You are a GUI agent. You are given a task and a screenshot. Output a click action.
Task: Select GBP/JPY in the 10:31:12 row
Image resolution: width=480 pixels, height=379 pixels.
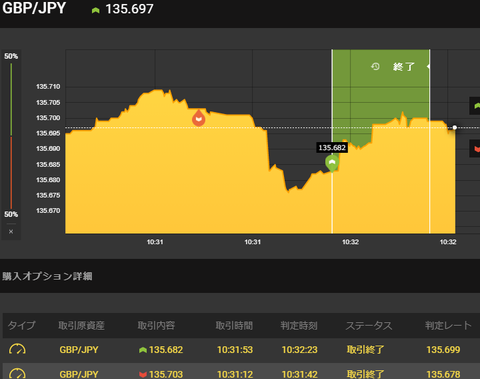(79, 374)
